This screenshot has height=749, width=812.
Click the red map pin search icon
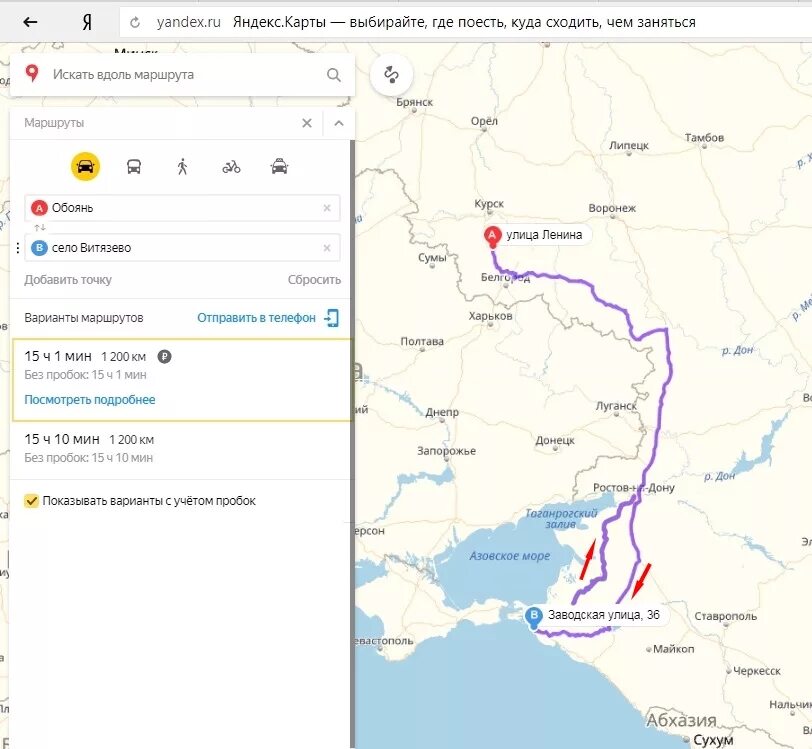click(x=32, y=74)
